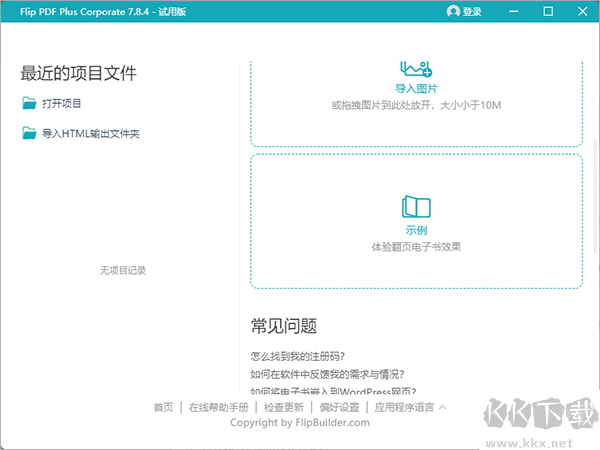This screenshot has height=450, width=600.
Task: Click the 导入图片 label
Action: click(416, 89)
